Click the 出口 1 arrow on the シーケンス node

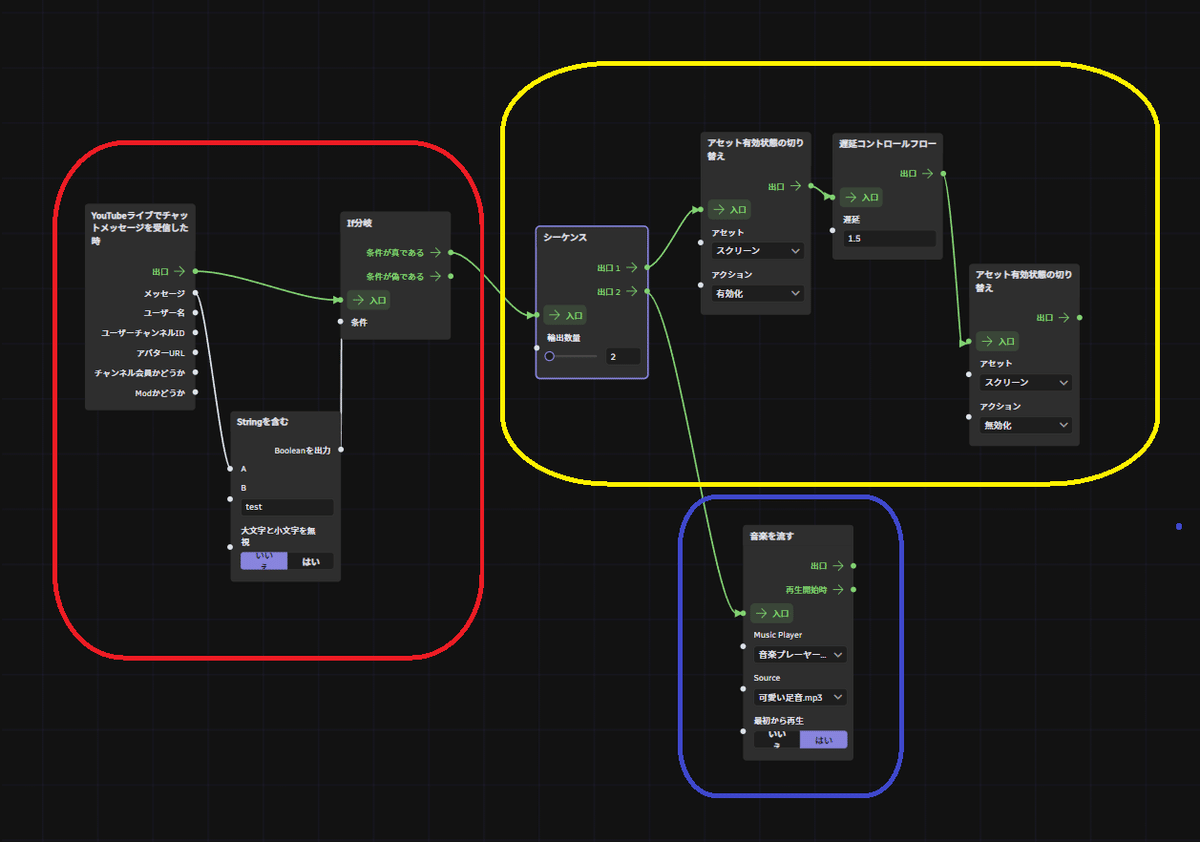pyautogui.click(x=631, y=268)
